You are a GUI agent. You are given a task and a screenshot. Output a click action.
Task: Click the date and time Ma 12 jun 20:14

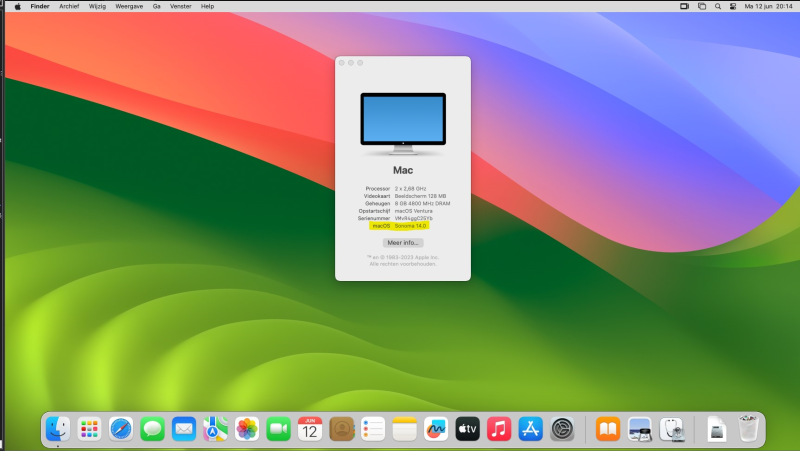click(x=768, y=6)
